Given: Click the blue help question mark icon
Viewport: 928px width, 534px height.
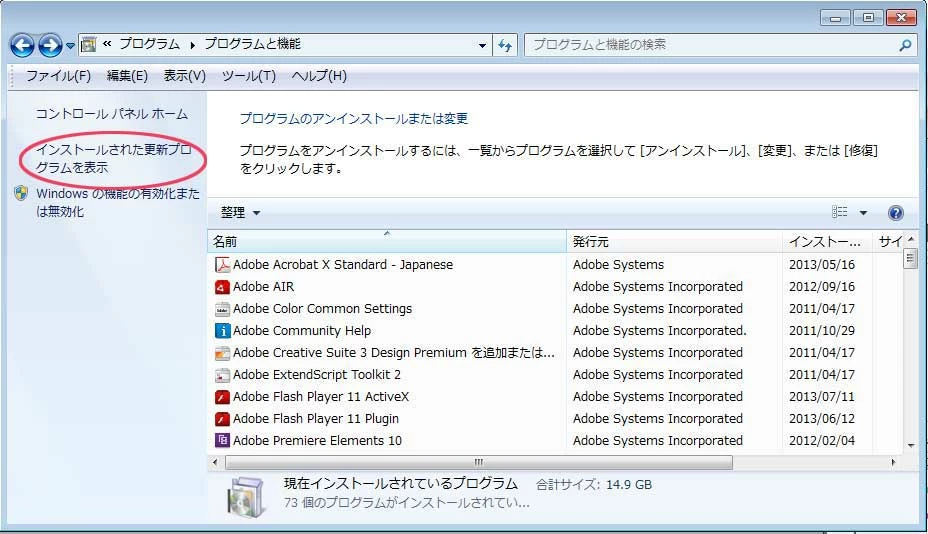Looking at the screenshot, I should pos(896,213).
